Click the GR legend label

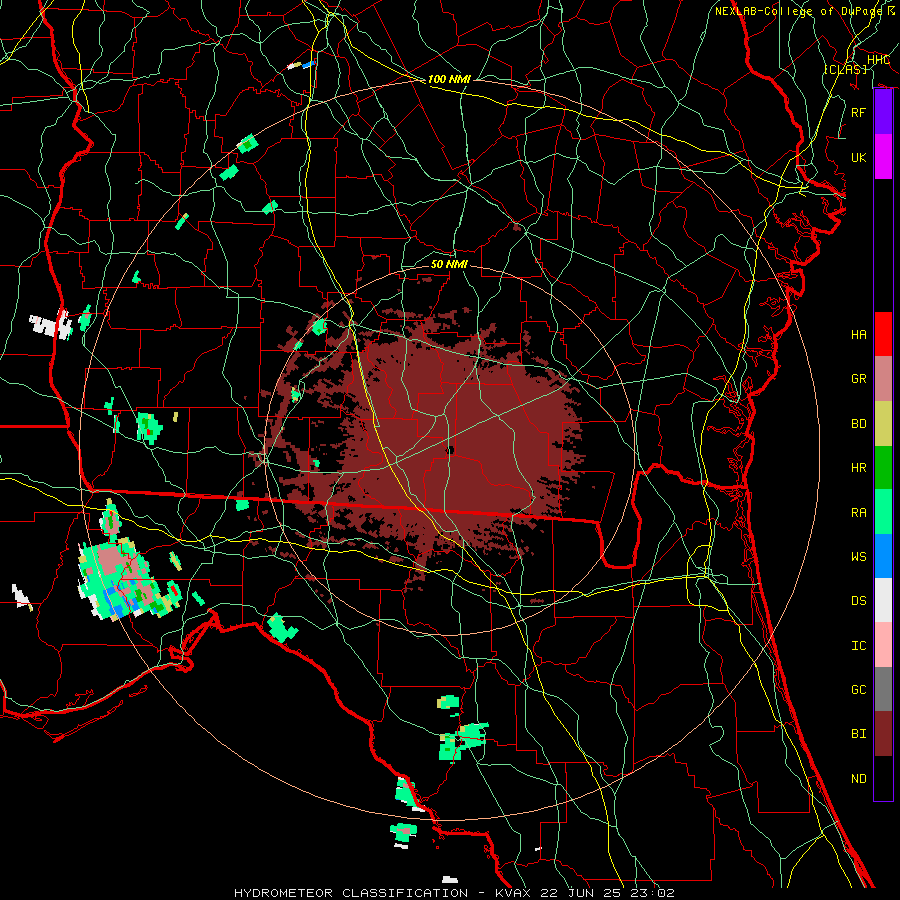858,379
